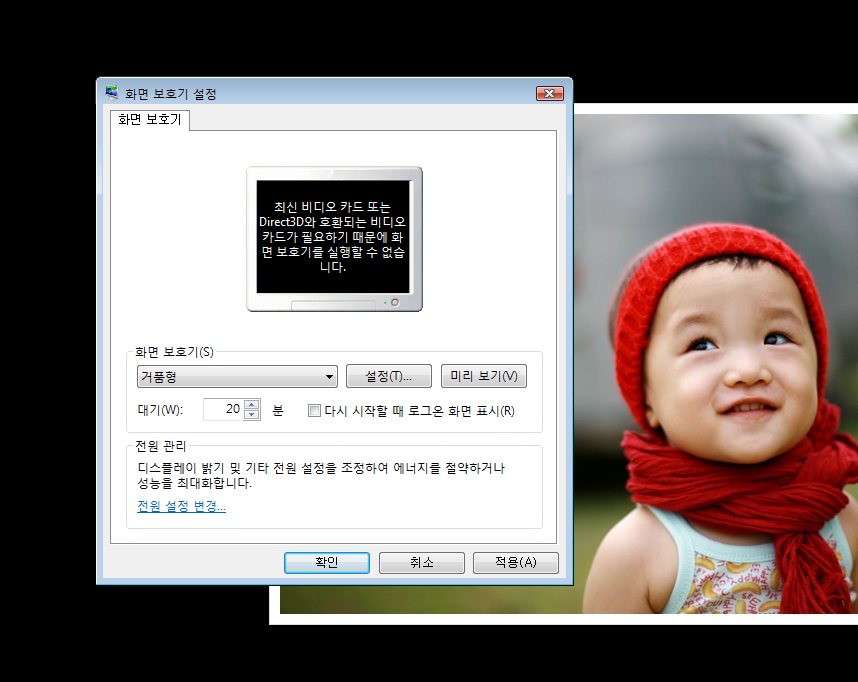858x682 pixels.
Task: Click the 대기(W): label
Action: click(x=160, y=409)
